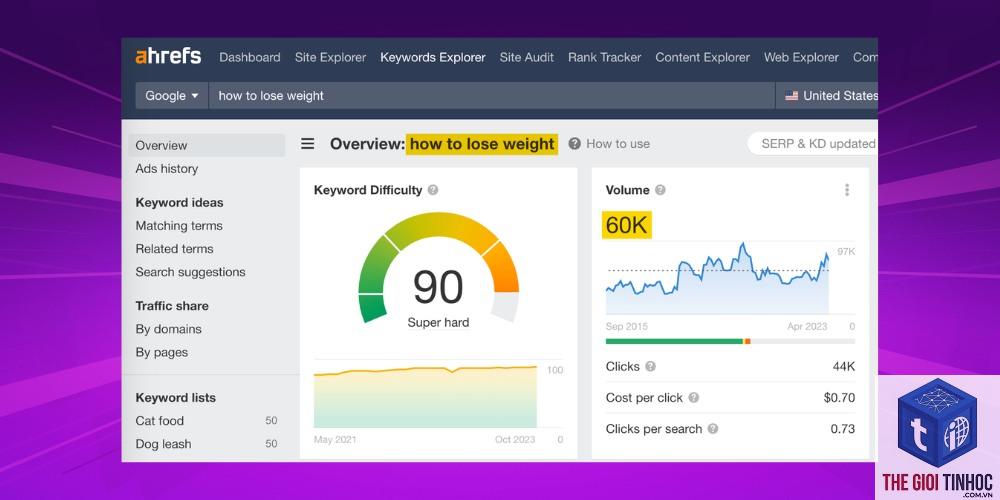Click the Keyword lists heading
This screenshot has width=1000, height=500.
(x=175, y=398)
